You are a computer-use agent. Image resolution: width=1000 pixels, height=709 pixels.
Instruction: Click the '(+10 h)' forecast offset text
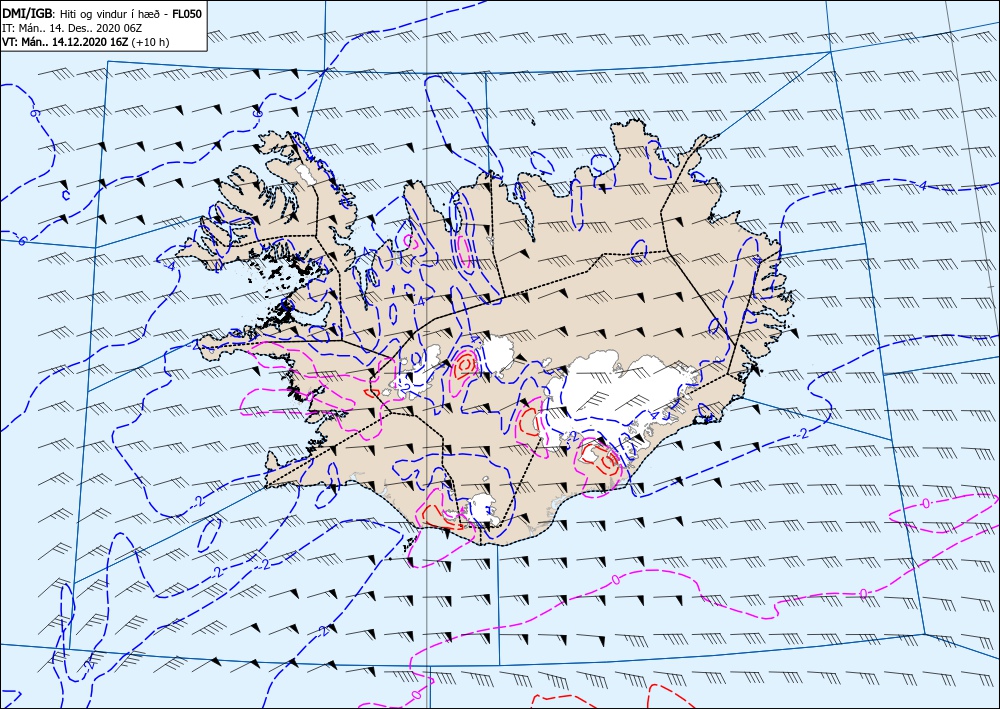tap(151, 42)
